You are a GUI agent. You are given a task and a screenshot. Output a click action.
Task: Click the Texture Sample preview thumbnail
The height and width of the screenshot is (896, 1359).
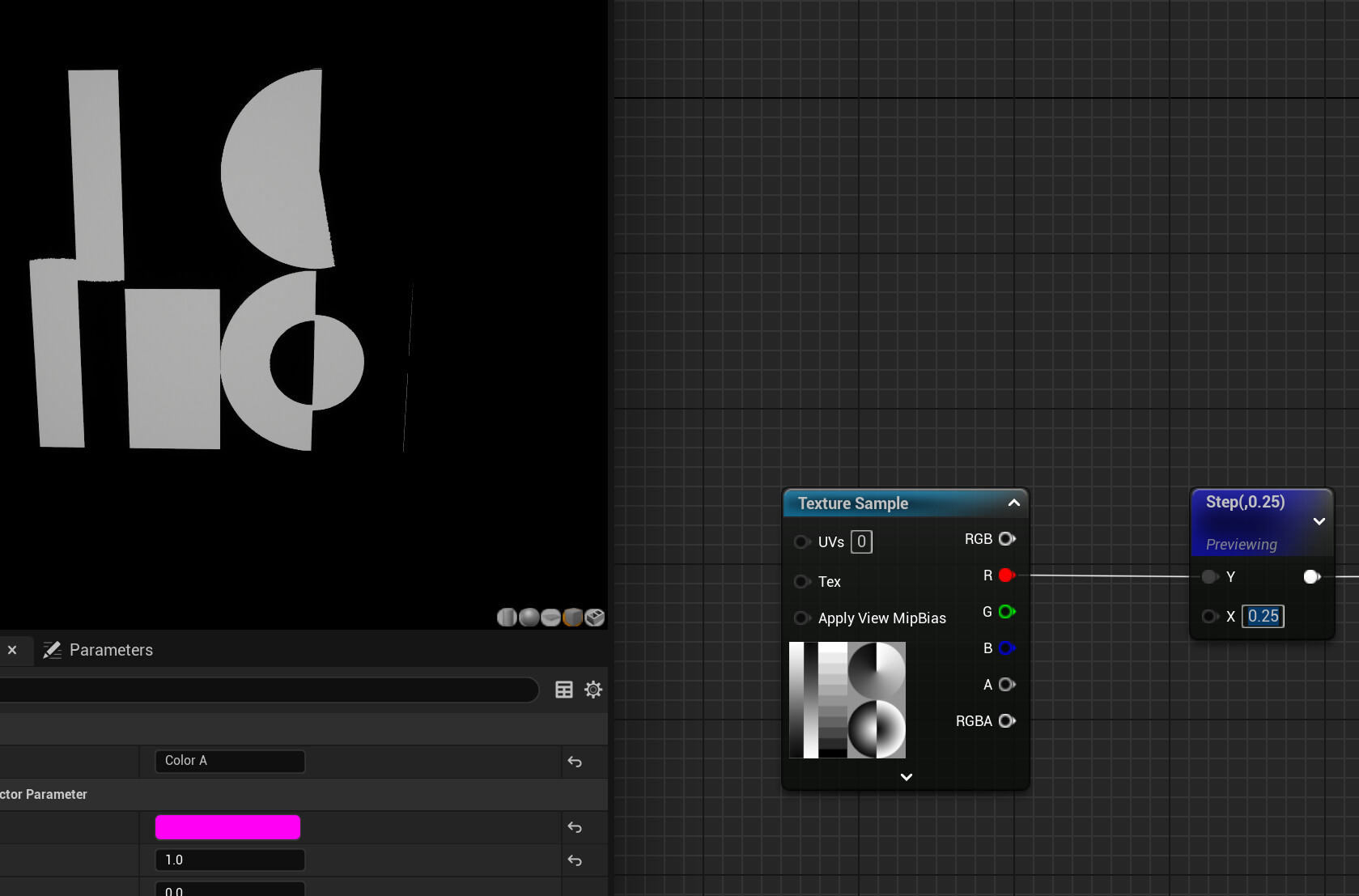pos(847,700)
